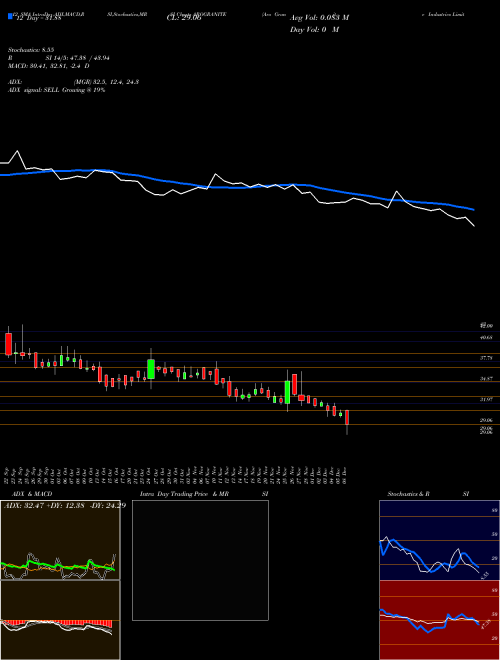This screenshot has height=660, width=500.
Task: Click the 'MACD: 30.41, 32.81, -2.4 D' line
Action: tap(48, 66)
